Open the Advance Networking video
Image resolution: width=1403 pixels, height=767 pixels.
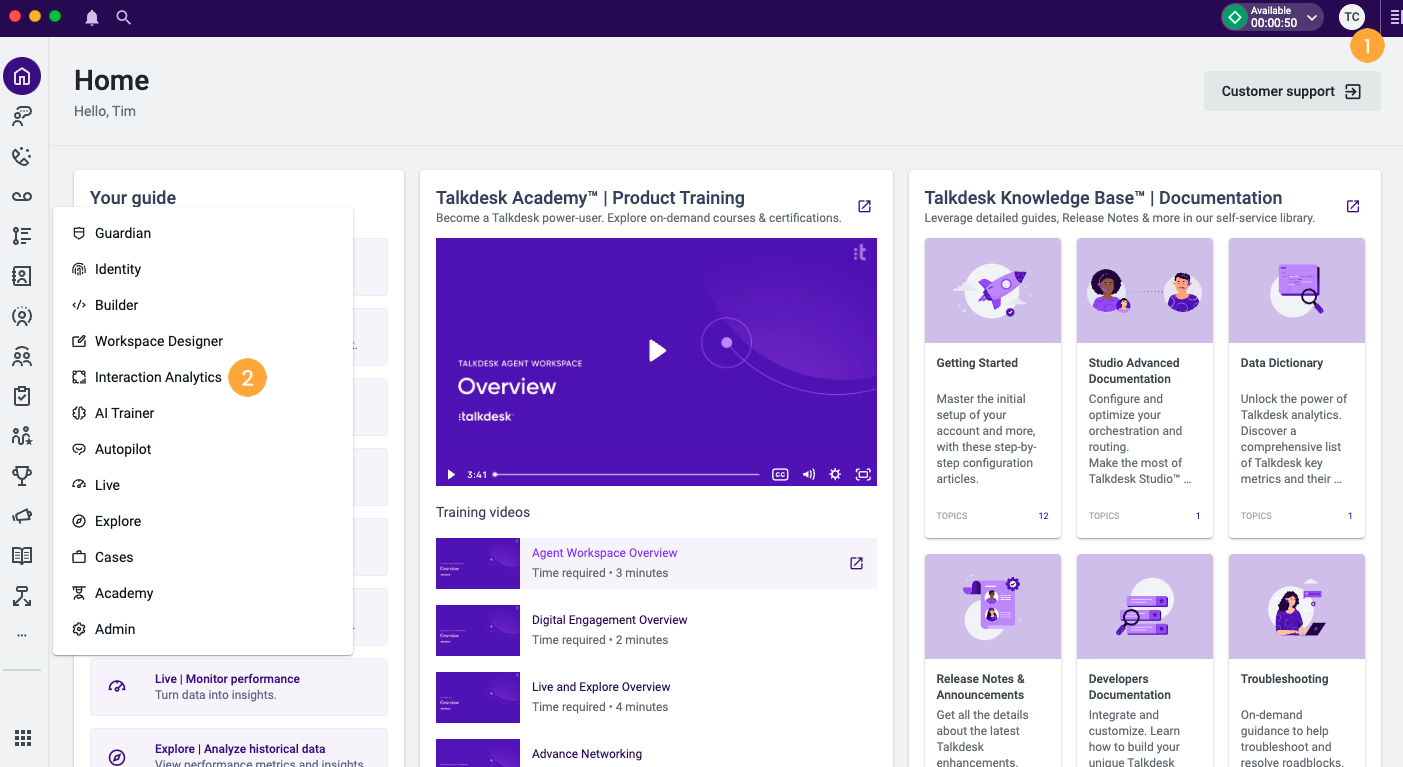(656, 753)
